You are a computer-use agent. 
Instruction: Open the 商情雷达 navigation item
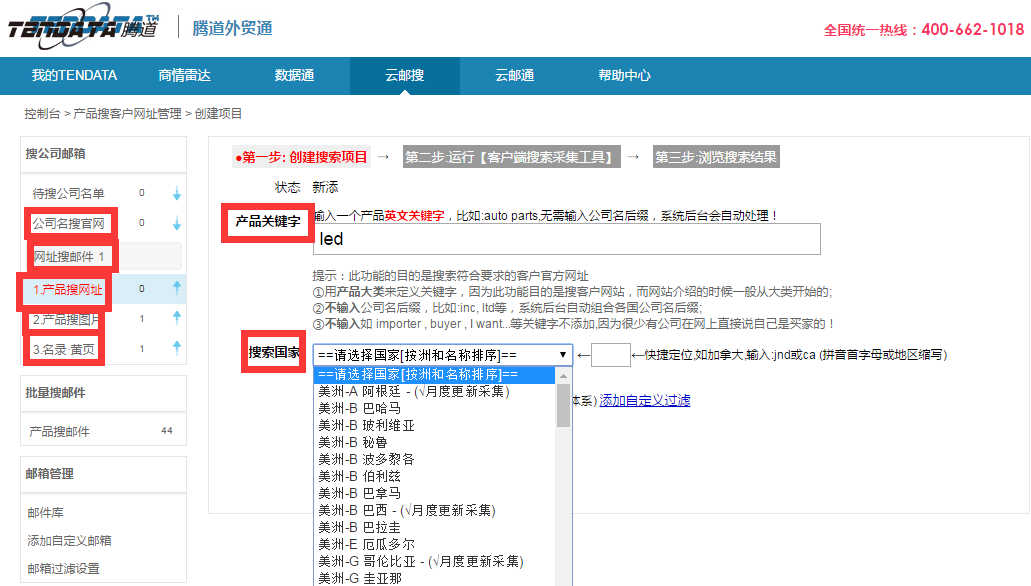(185, 75)
